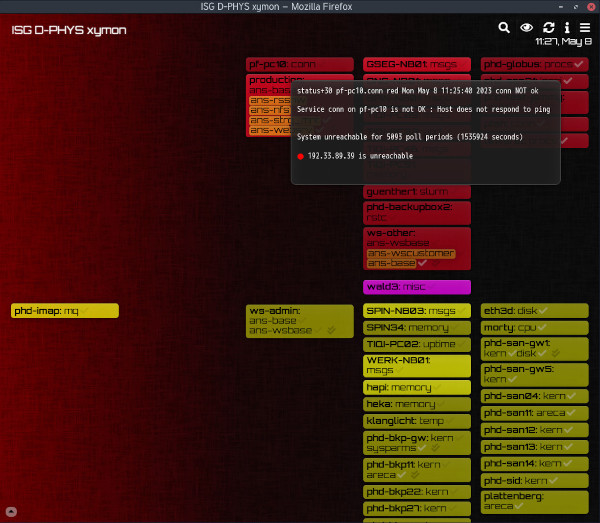Click double-check icon in phd-bkp11 tile
Screen dimensions: 600x523
click(415, 475)
